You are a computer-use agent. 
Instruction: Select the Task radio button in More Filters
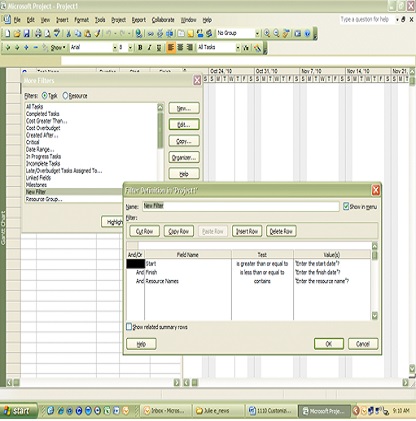pos(44,96)
